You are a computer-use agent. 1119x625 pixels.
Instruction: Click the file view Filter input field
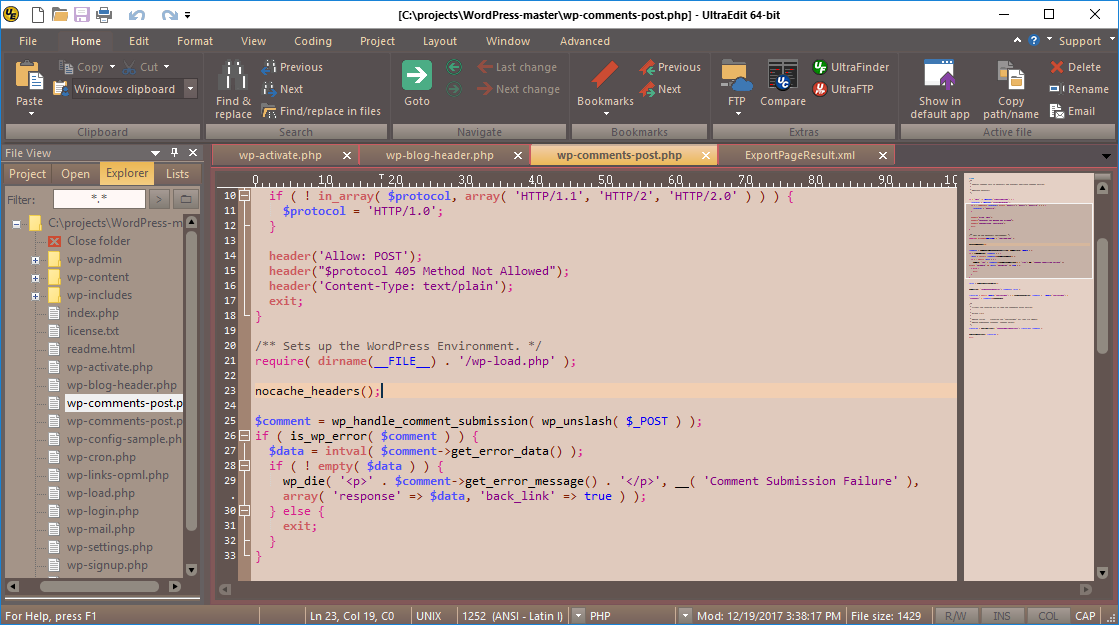pos(98,199)
